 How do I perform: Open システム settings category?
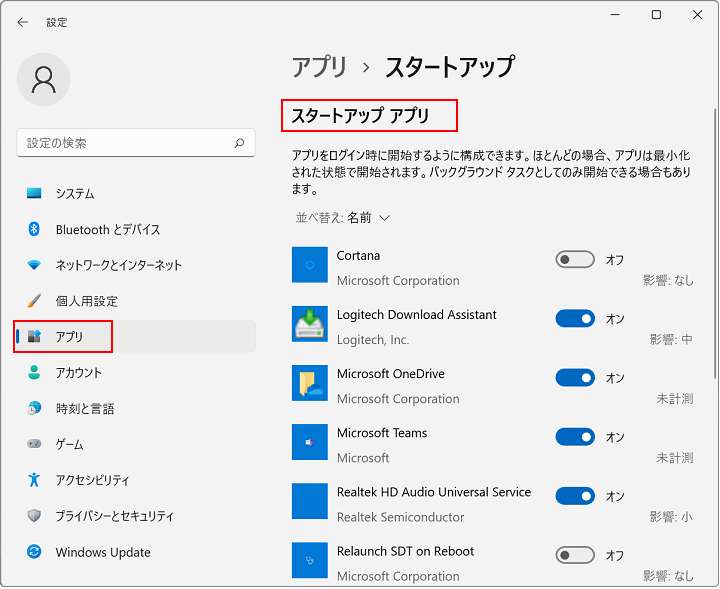tap(74, 193)
